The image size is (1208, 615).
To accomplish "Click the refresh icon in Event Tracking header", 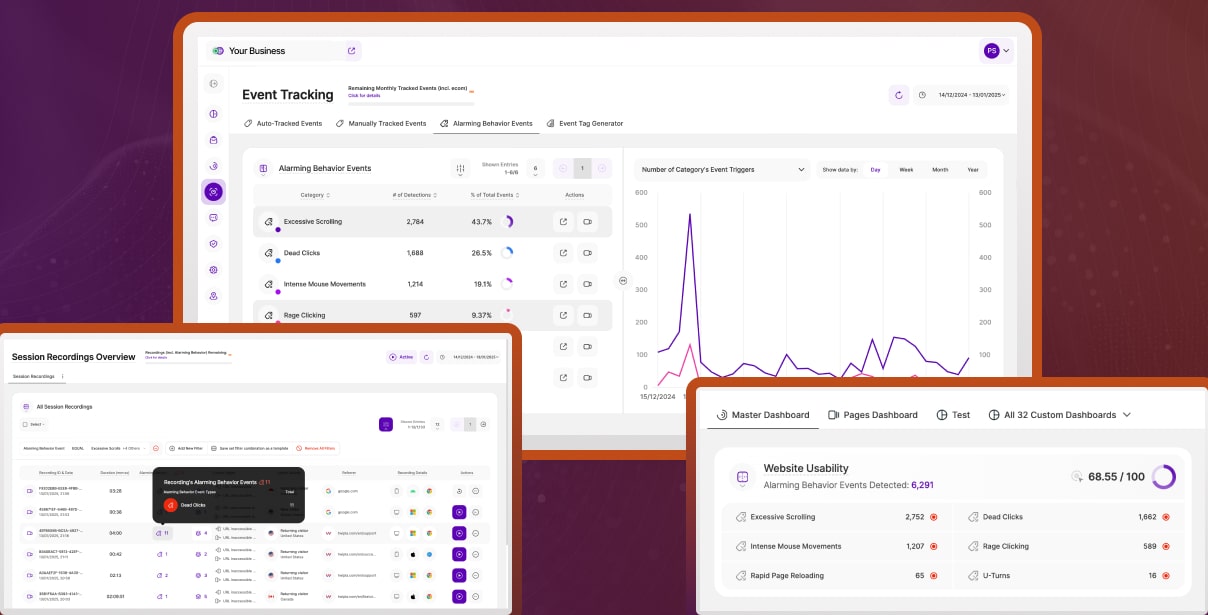I will (898, 95).
